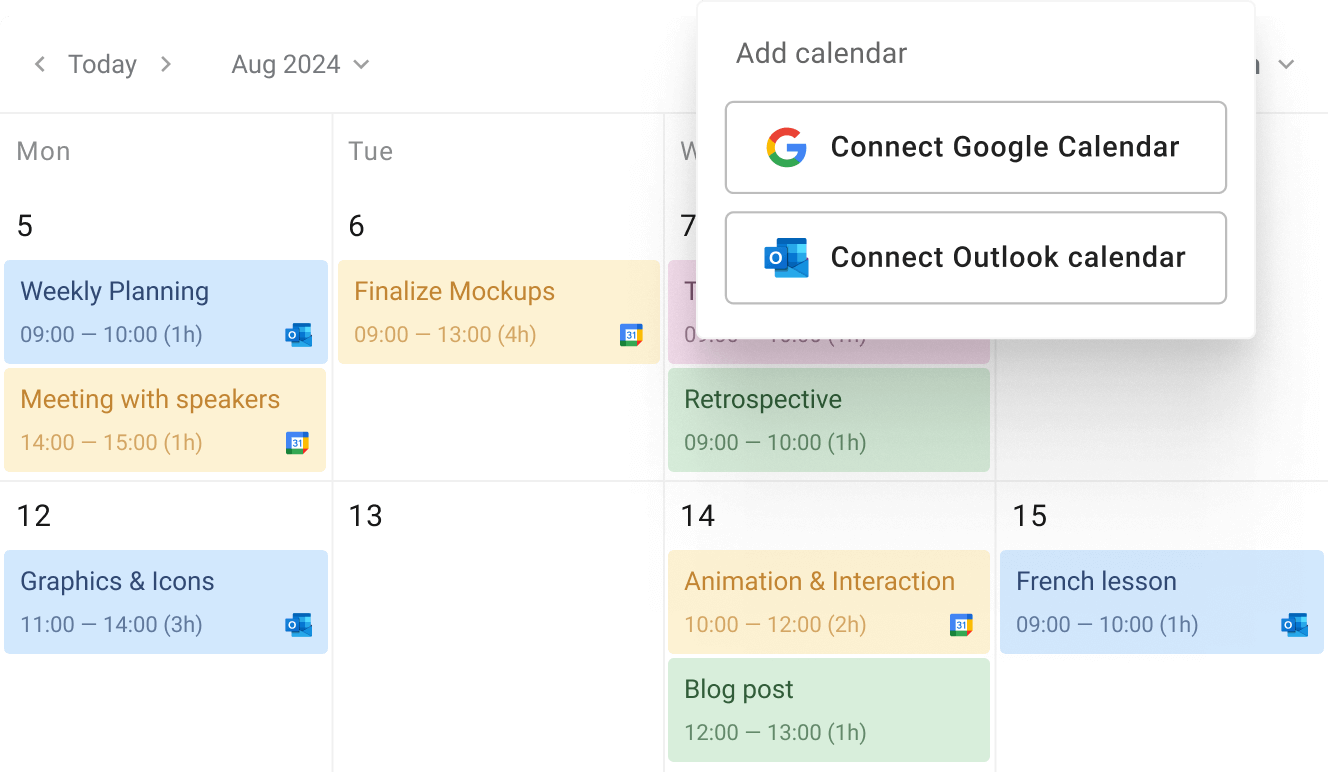Open the Blog post event on August 14
1328x772 pixels.
[828, 710]
